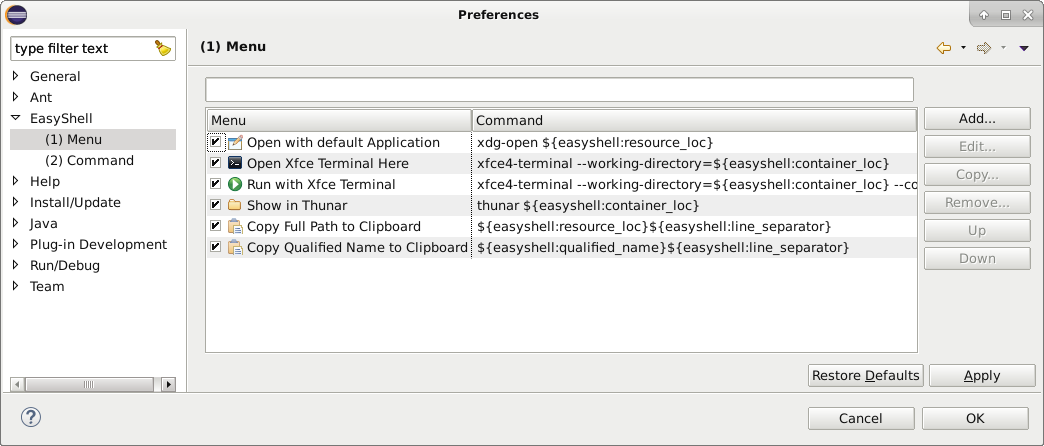
Task: Click the Copy Qualified Name clipboard icon
Action: click(235, 248)
